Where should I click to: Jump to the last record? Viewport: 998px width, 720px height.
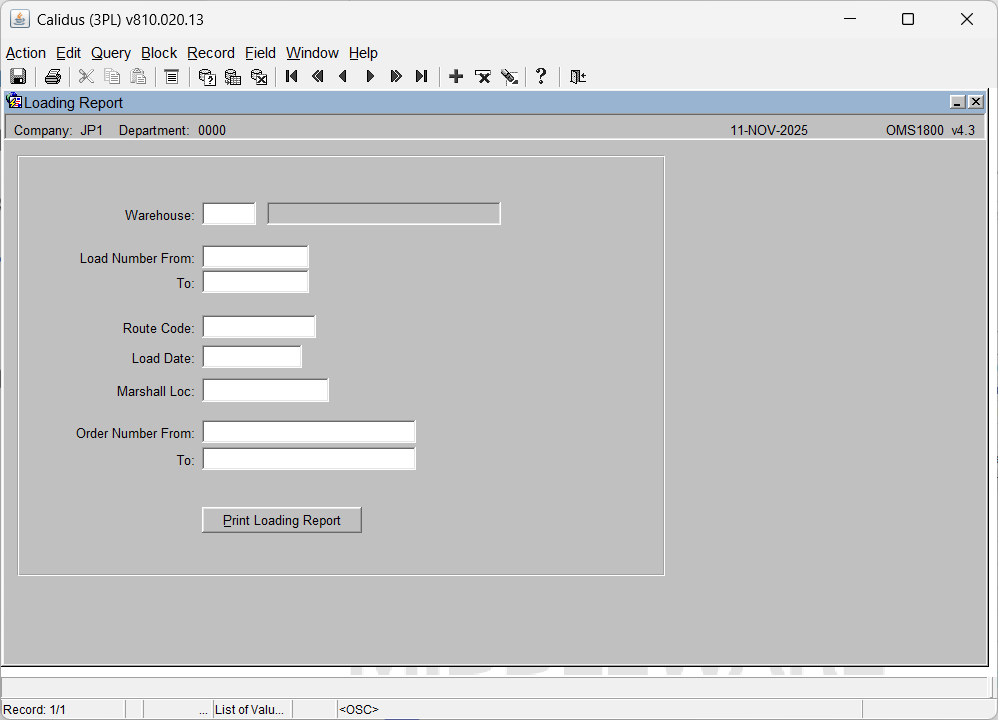pyautogui.click(x=421, y=77)
